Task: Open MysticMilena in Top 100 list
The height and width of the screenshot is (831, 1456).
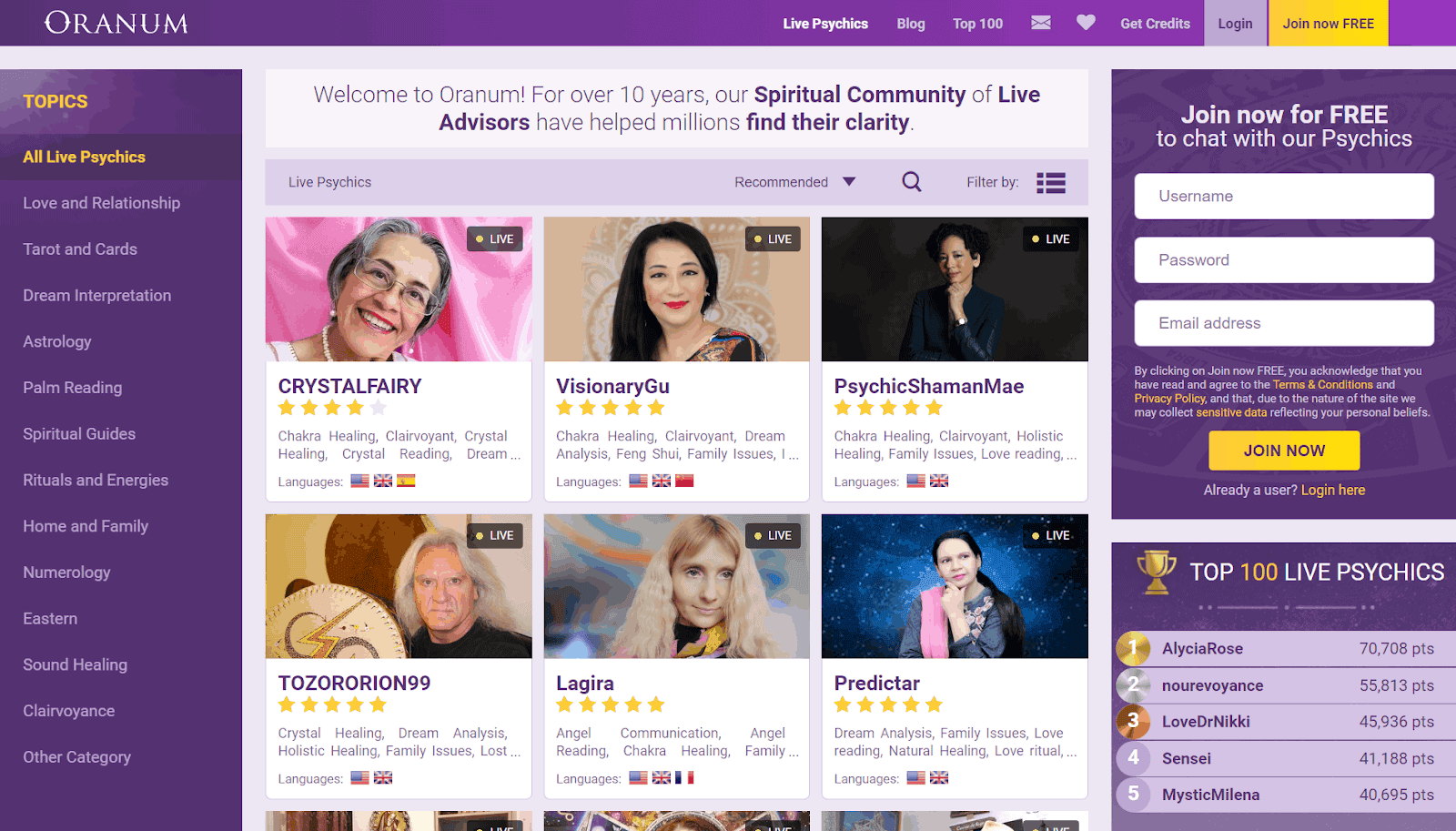Action: click(1210, 795)
